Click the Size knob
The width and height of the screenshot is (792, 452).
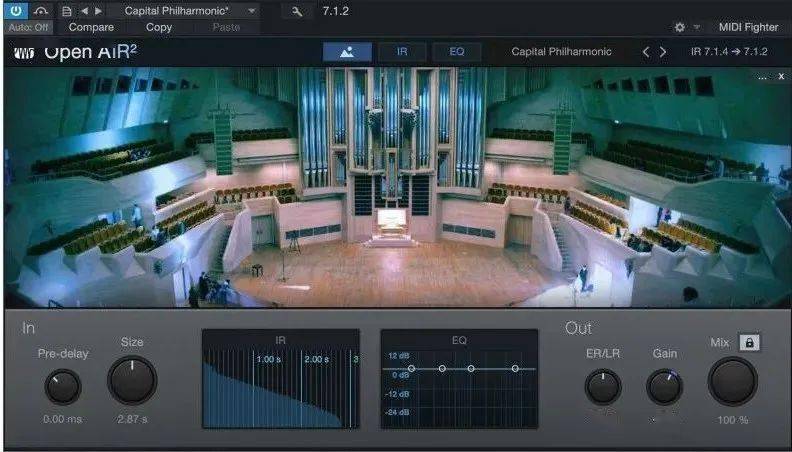[x=132, y=381]
